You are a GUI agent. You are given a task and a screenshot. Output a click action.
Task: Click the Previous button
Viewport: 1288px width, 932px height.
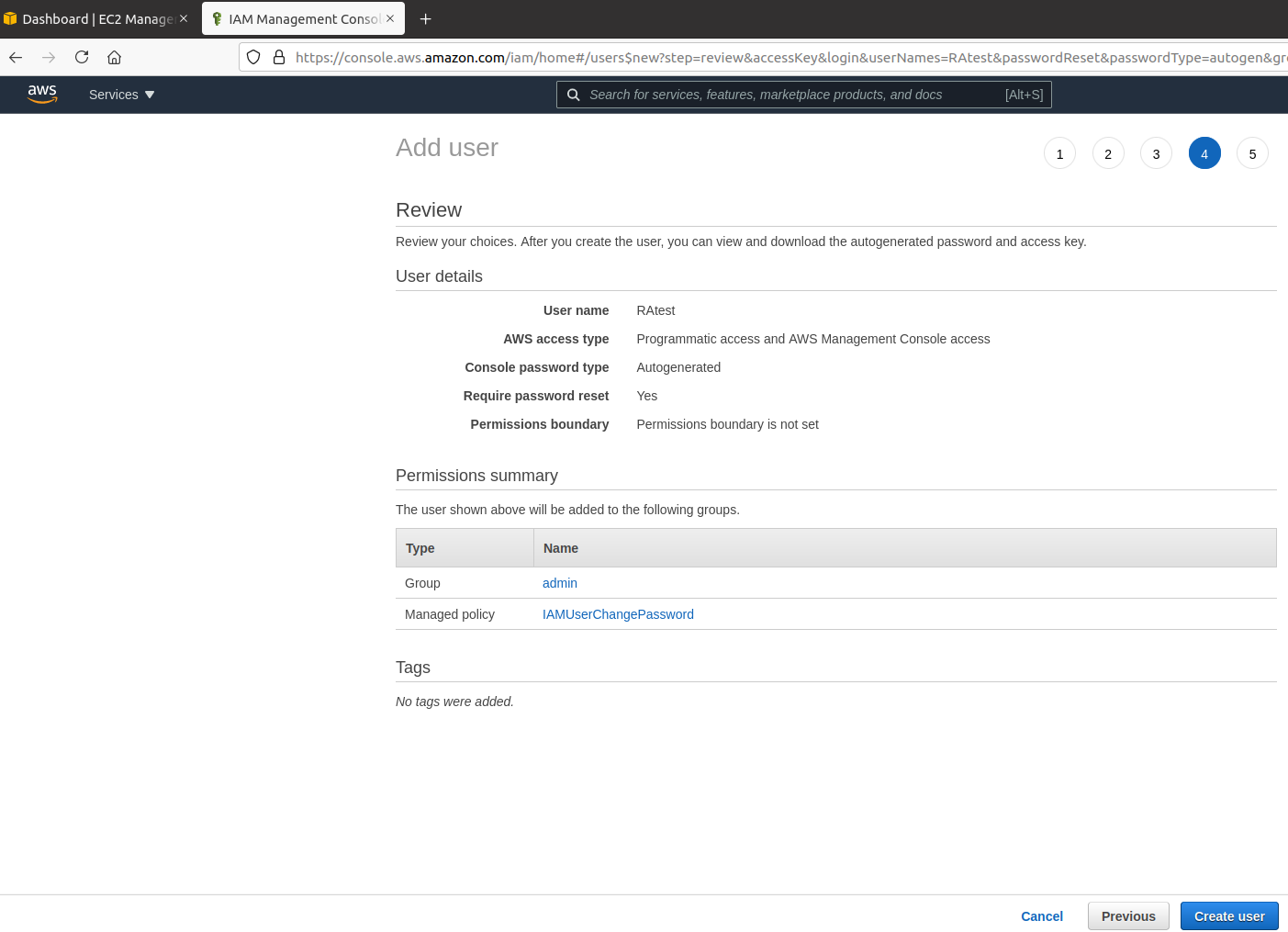point(1128,916)
